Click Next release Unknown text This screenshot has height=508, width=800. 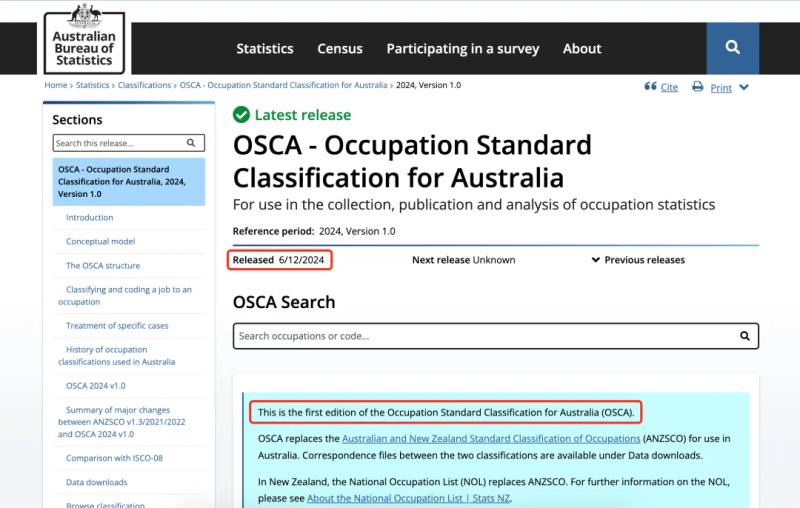pyautogui.click(x=463, y=260)
